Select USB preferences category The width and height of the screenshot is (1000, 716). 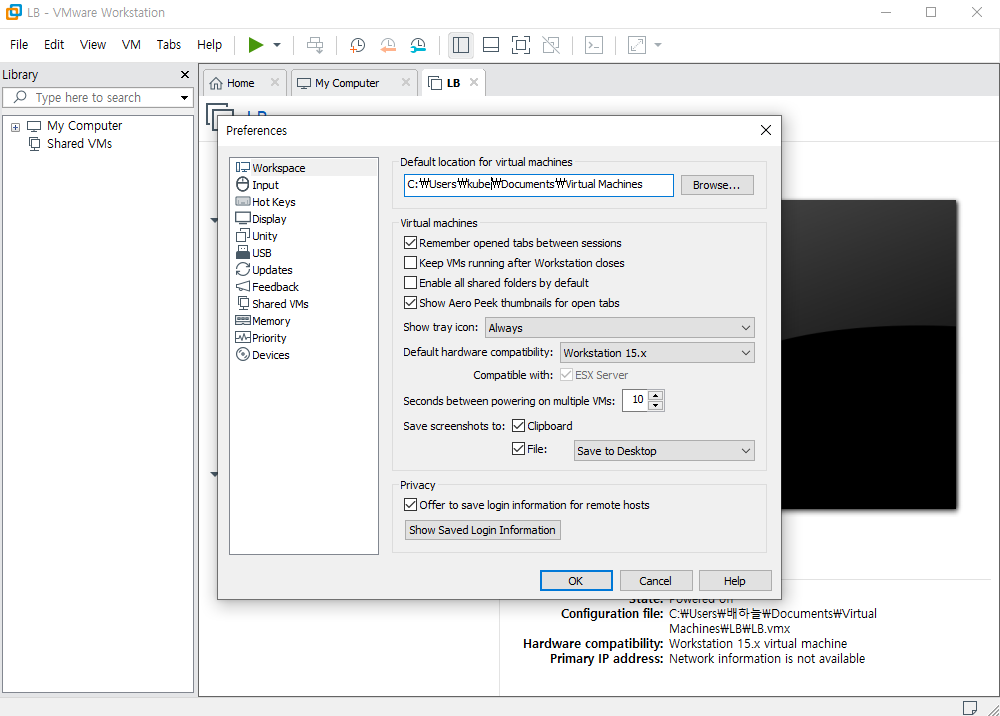coord(261,253)
